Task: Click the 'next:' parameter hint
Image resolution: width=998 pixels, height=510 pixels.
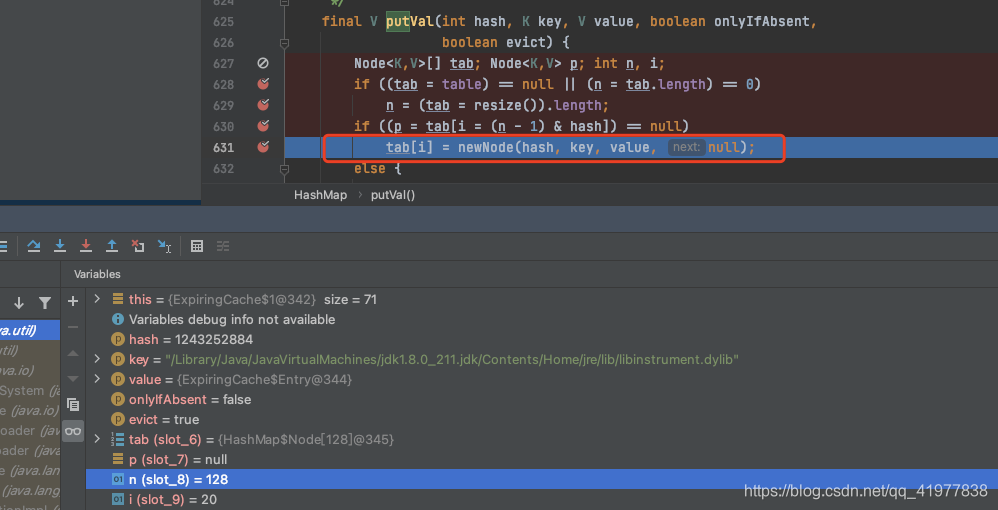Action: point(686,148)
